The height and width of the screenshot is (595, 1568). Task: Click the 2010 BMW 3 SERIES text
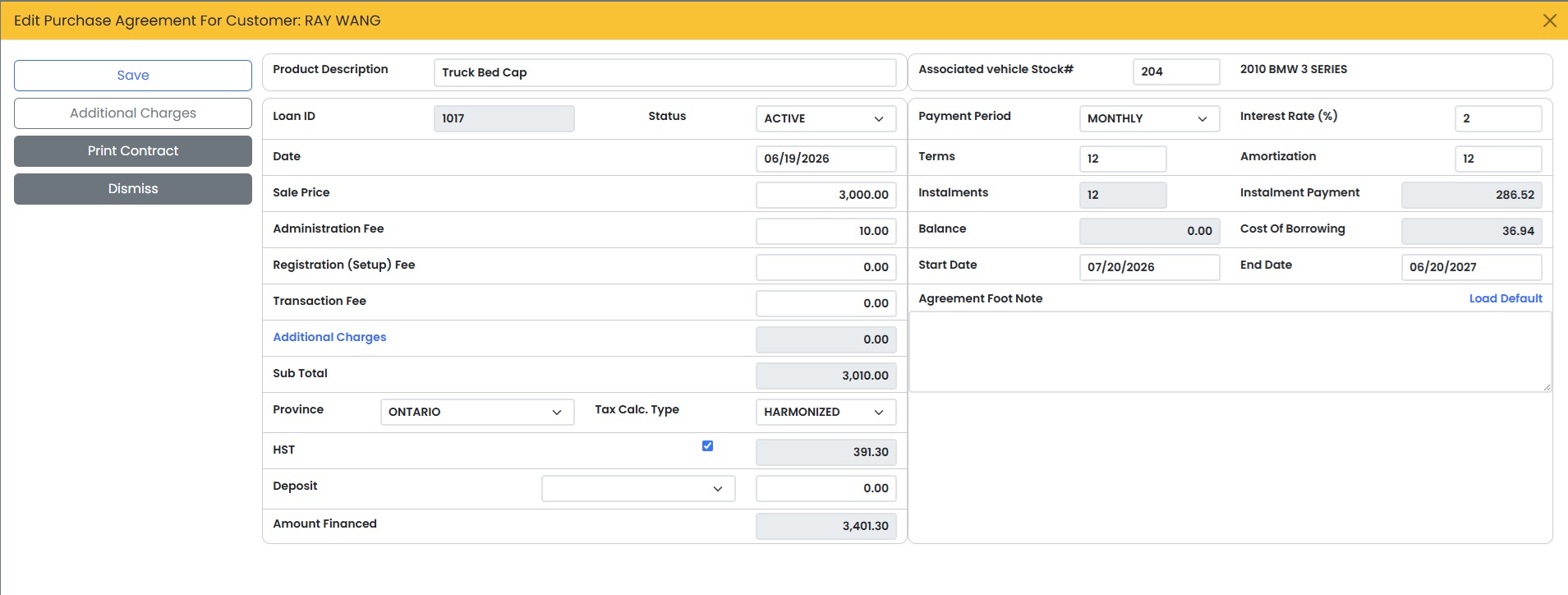(x=1294, y=69)
